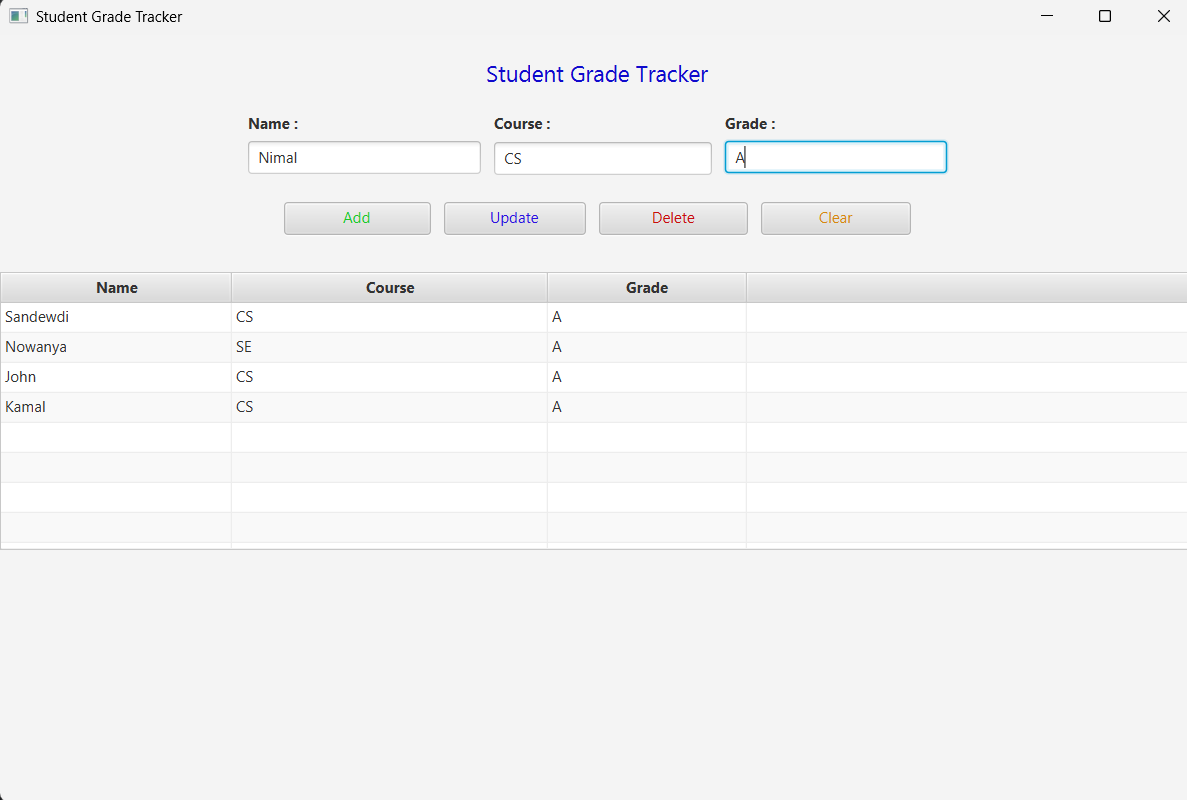Click the green Add button

coord(357,218)
